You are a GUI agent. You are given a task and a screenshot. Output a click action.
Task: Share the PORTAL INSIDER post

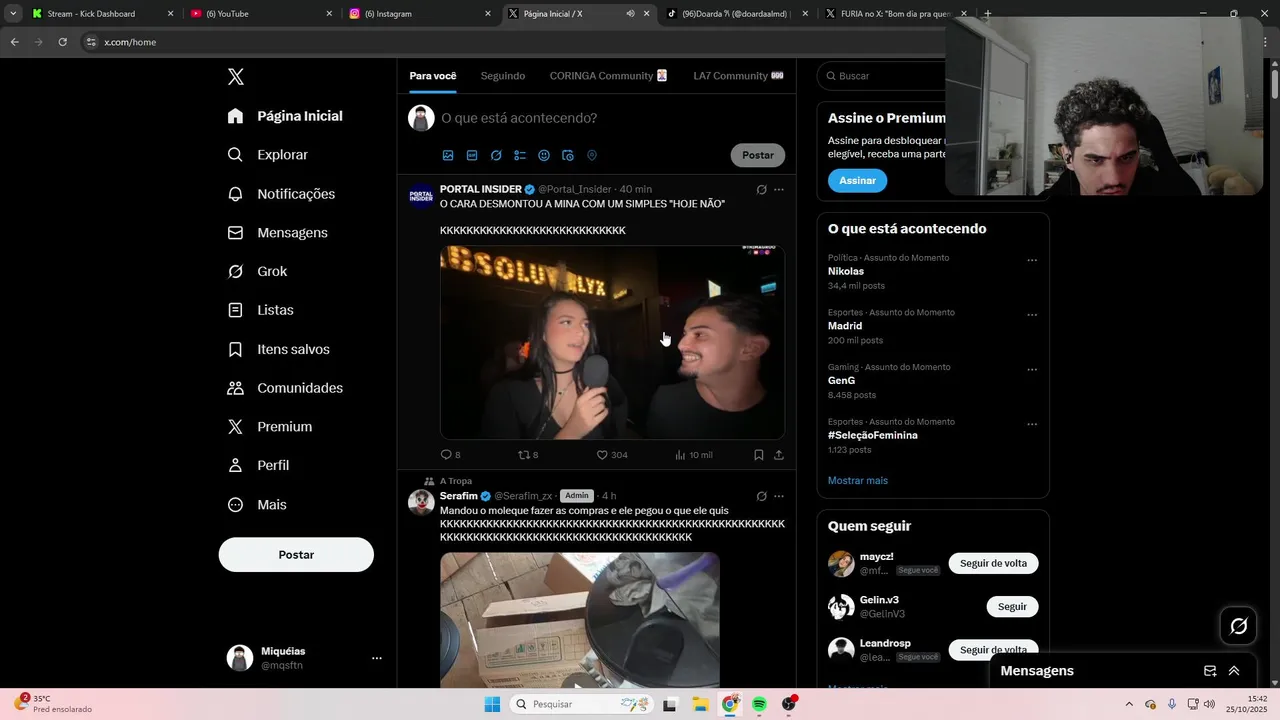pyautogui.click(x=779, y=455)
